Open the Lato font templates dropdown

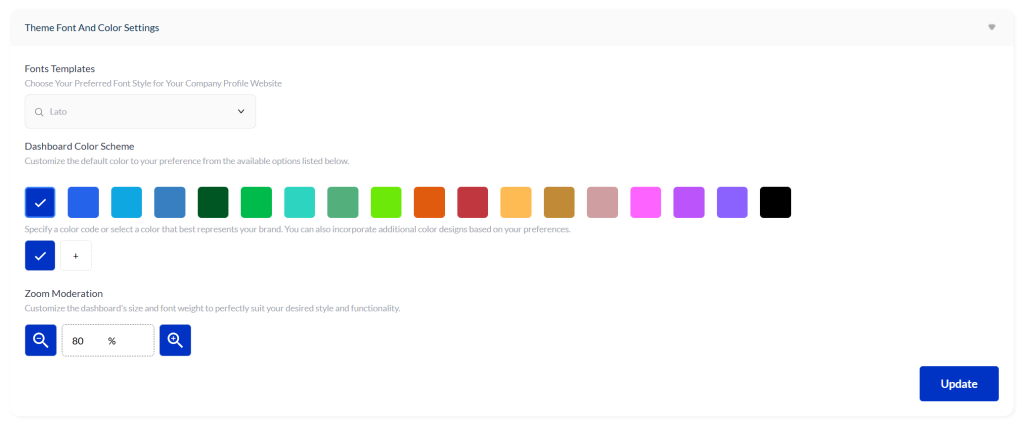pyautogui.click(x=140, y=112)
